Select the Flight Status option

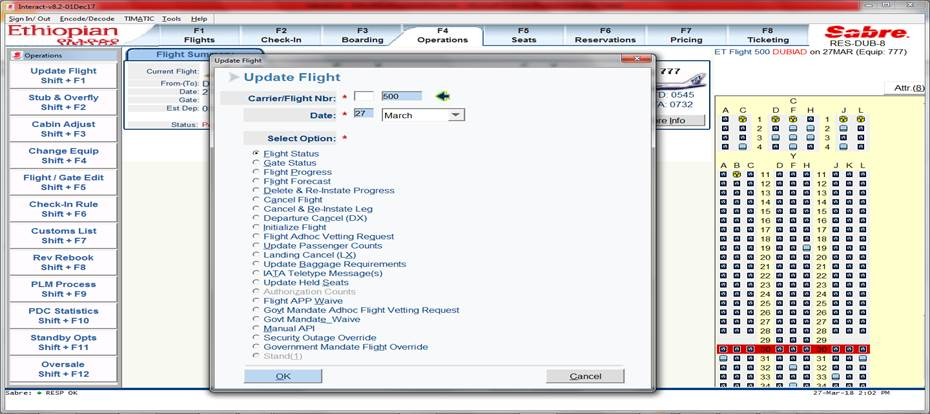[256, 154]
